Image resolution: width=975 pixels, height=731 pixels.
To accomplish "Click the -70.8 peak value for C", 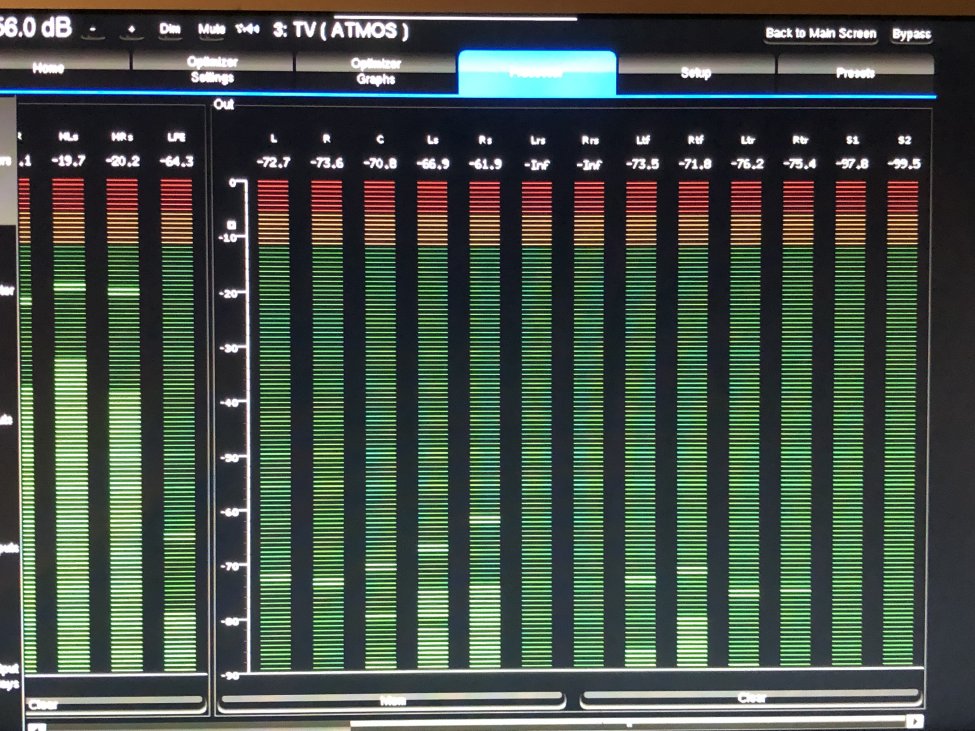I will point(380,163).
